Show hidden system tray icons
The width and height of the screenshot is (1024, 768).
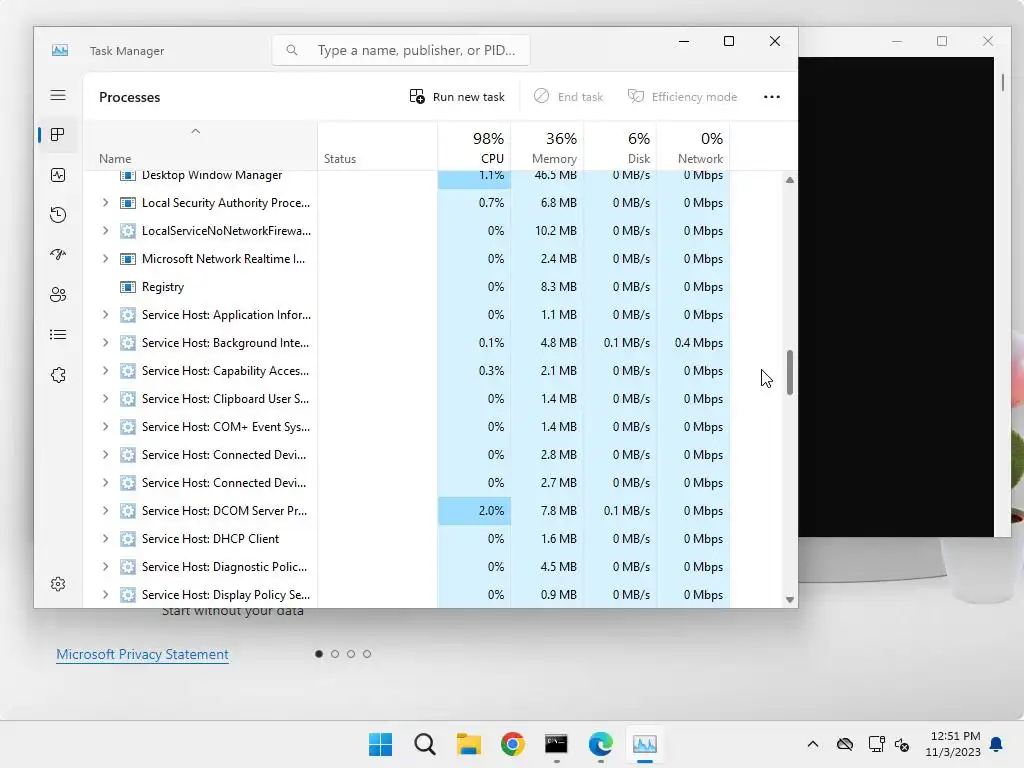812,744
